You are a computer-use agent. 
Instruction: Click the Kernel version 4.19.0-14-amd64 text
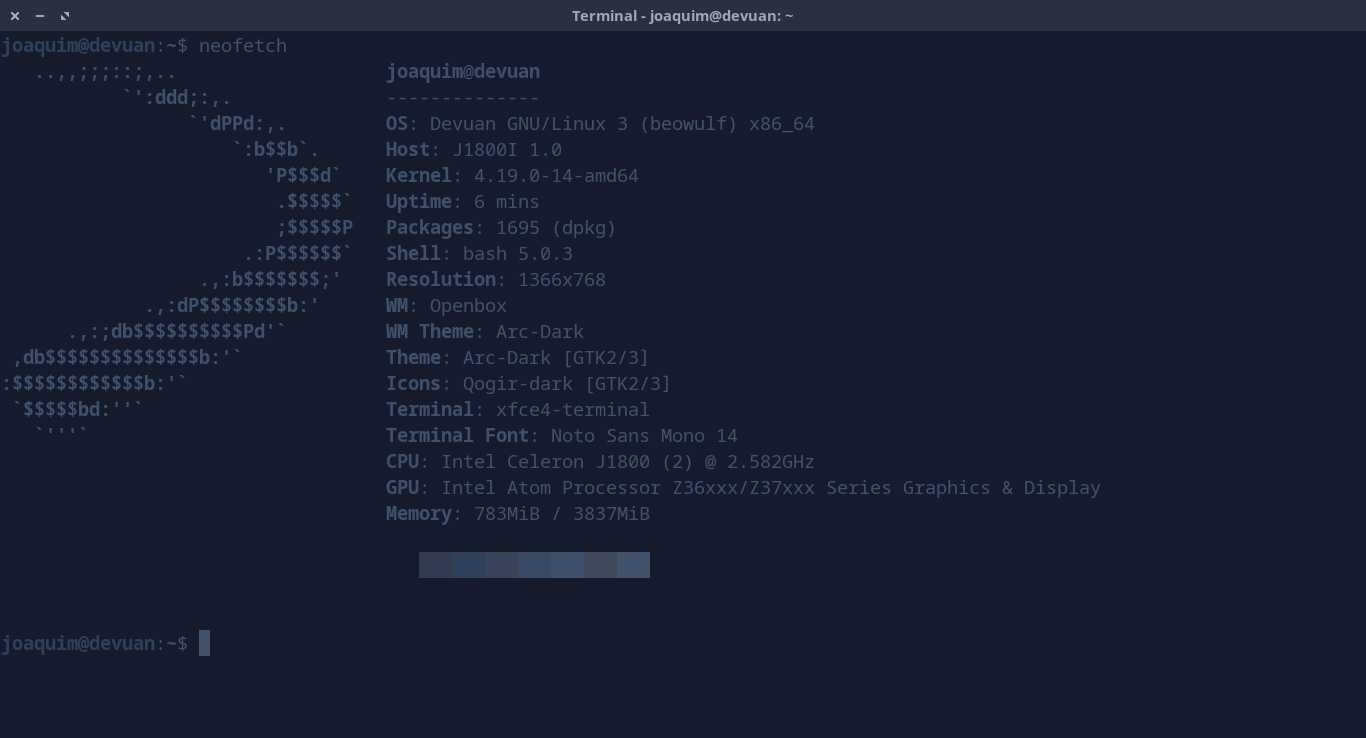(x=556, y=176)
